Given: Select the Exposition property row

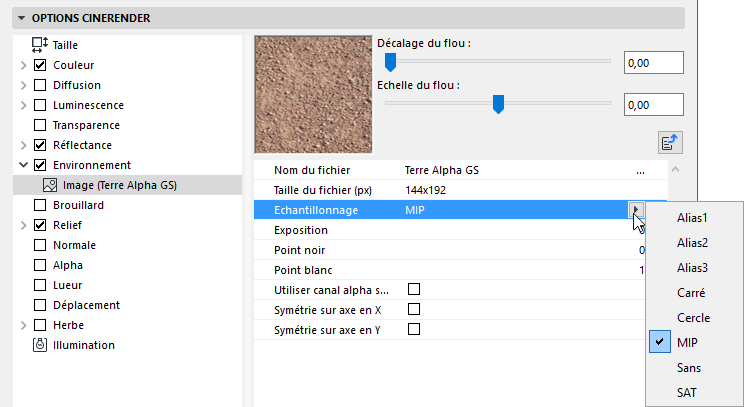Looking at the screenshot, I should click(x=448, y=230).
